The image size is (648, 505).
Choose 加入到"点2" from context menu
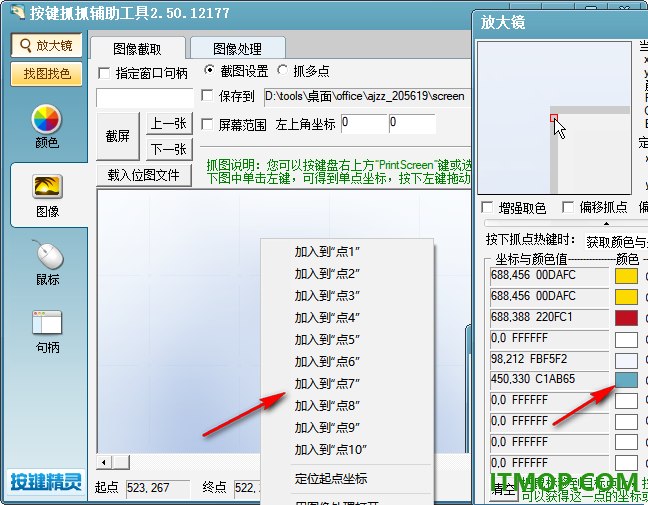click(347, 273)
